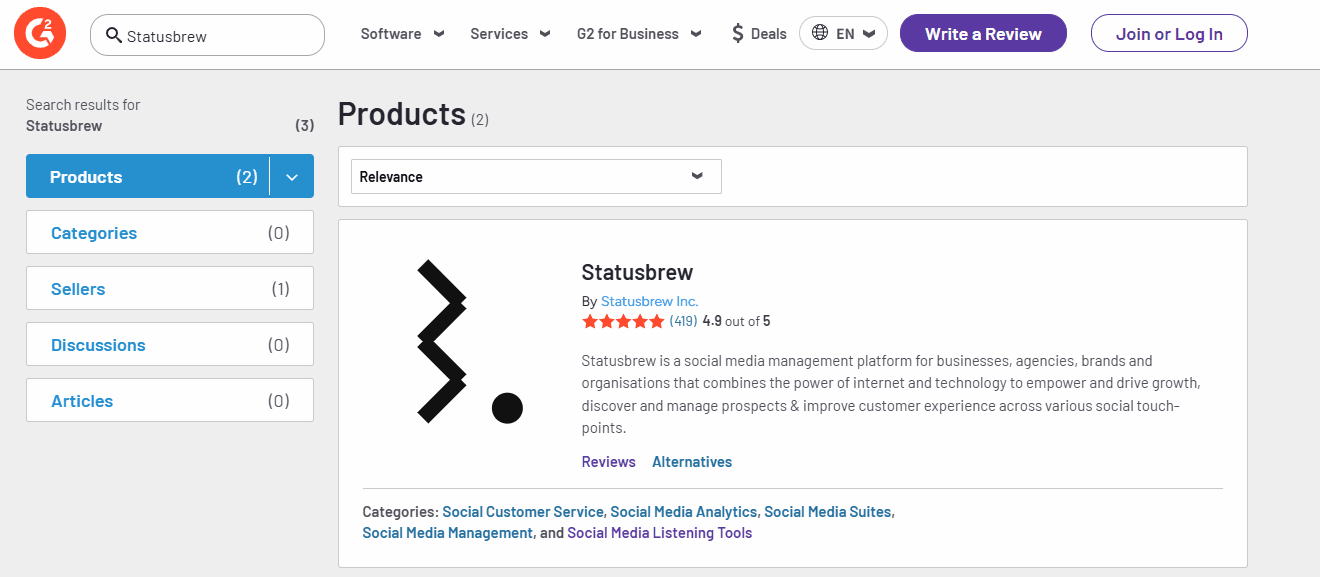The height and width of the screenshot is (577, 1320).
Task: Open the Social Media Analytics category link
Action: [x=683, y=512]
